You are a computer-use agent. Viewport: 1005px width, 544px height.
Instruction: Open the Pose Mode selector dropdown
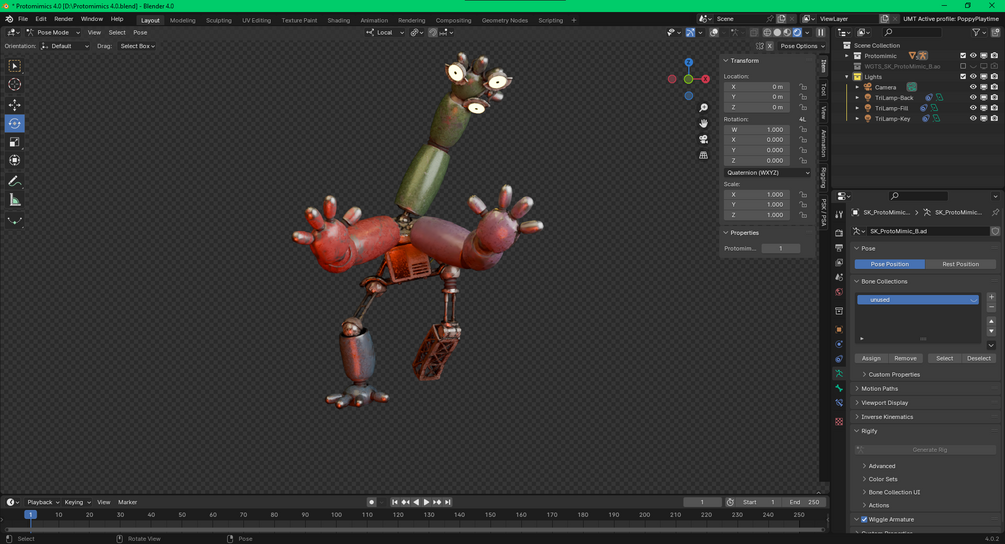[x=53, y=32]
